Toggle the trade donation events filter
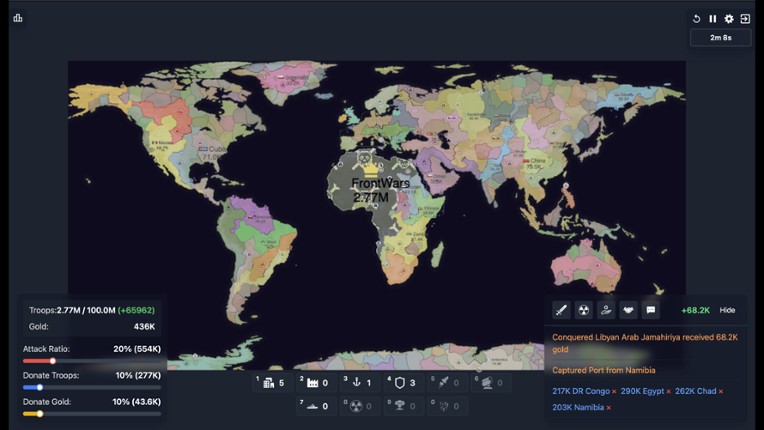 coord(606,310)
